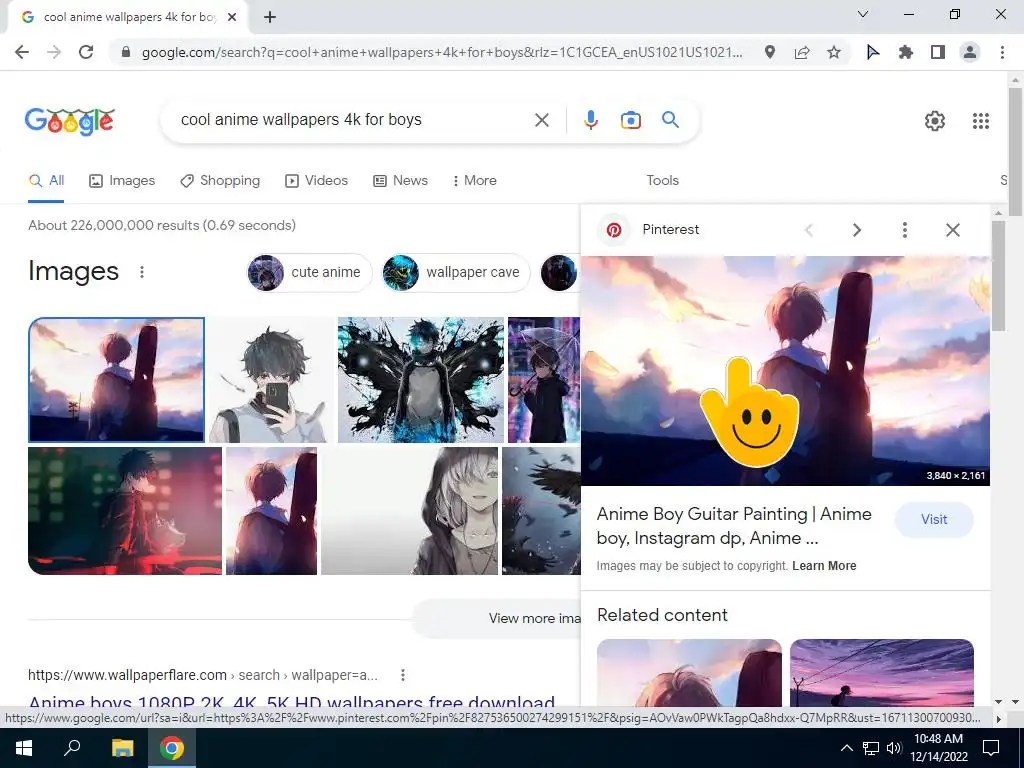Click the location permission icon in address bar
The height and width of the screenshot is (768, 1024).
(x=770, y=52)
